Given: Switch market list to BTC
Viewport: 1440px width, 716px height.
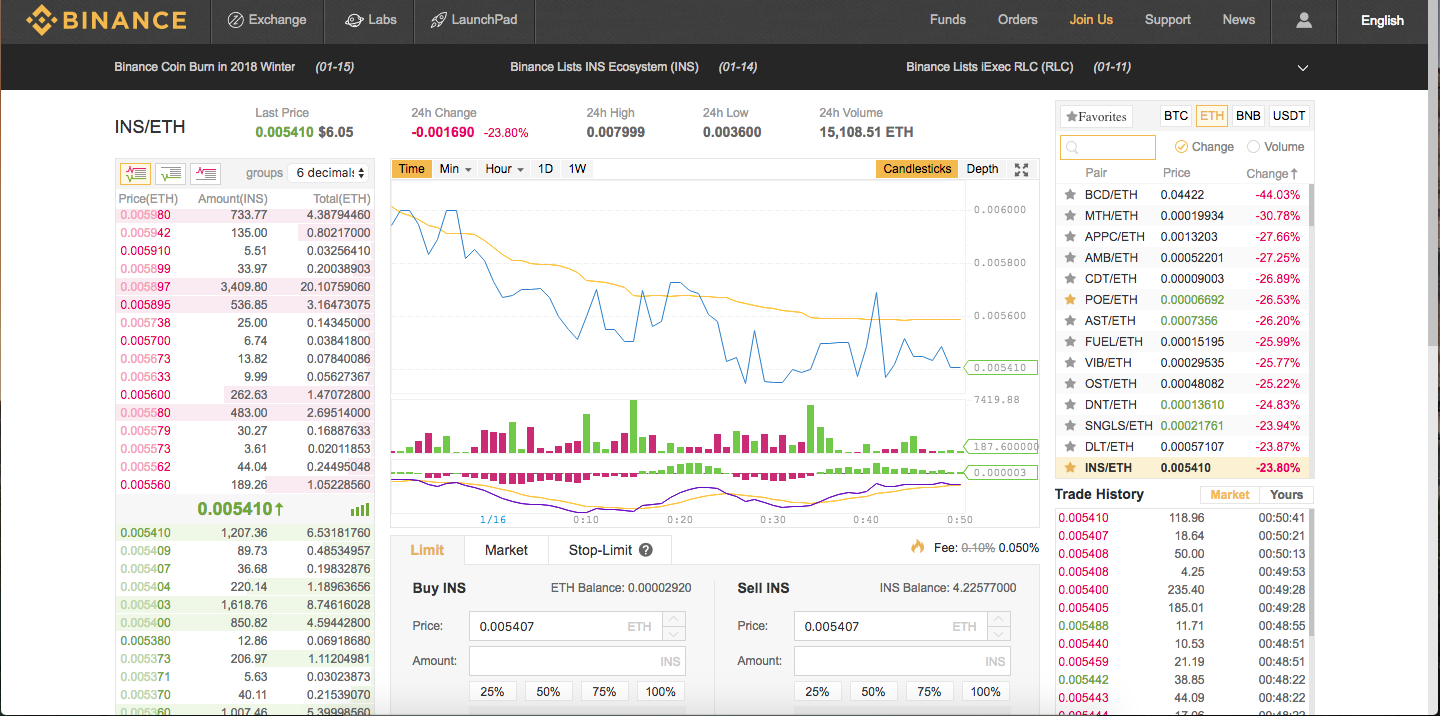Looking at the screenshot, I should click(x=1176, y=116).
